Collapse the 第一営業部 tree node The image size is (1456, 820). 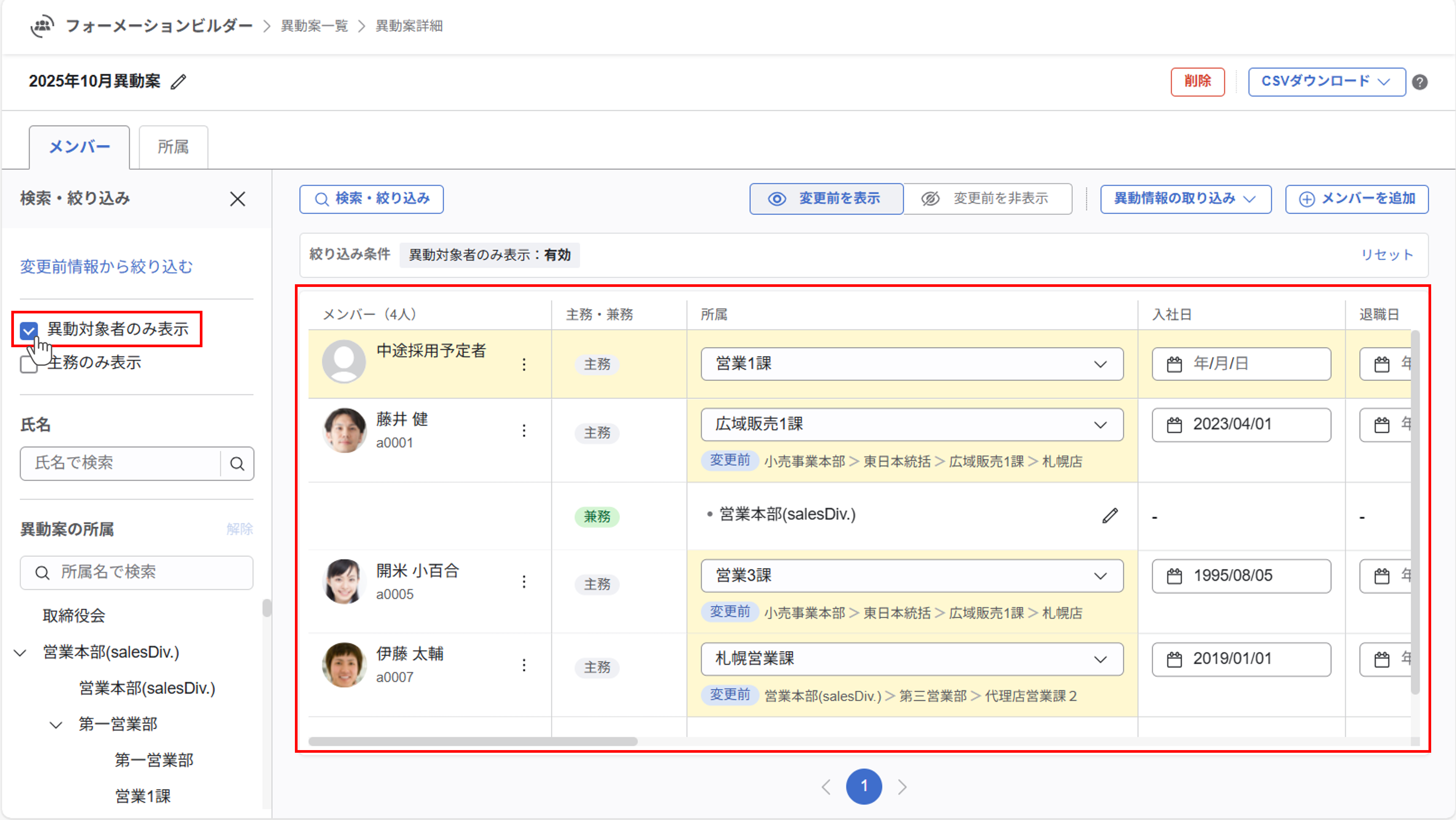(56, 725)
